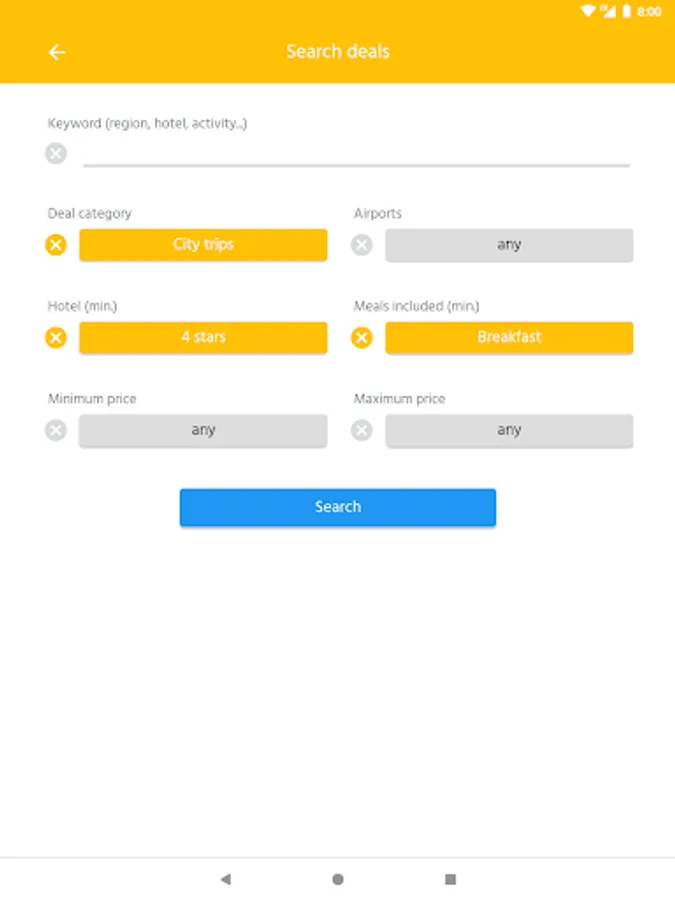Click the blue Search button

point(338,507)
